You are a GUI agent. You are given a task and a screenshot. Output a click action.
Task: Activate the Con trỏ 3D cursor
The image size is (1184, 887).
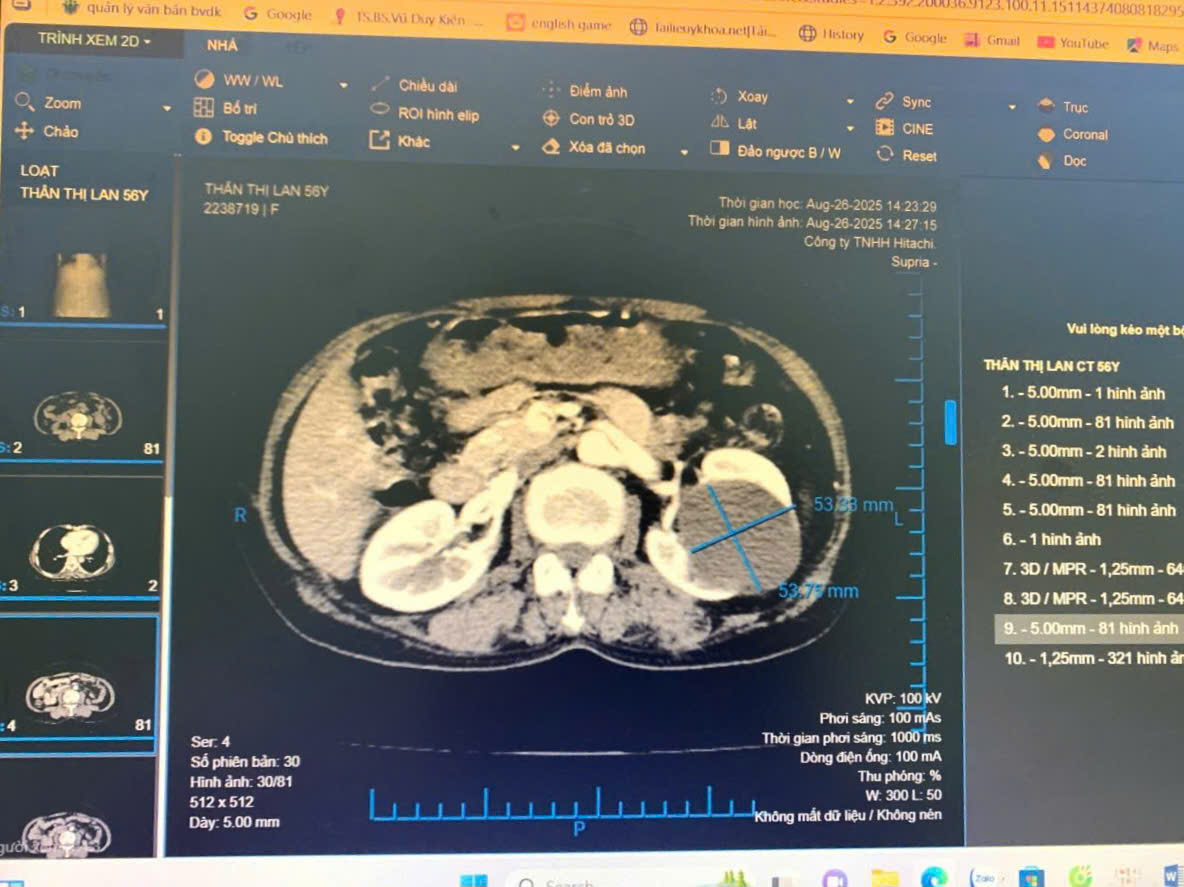point(600,119)
